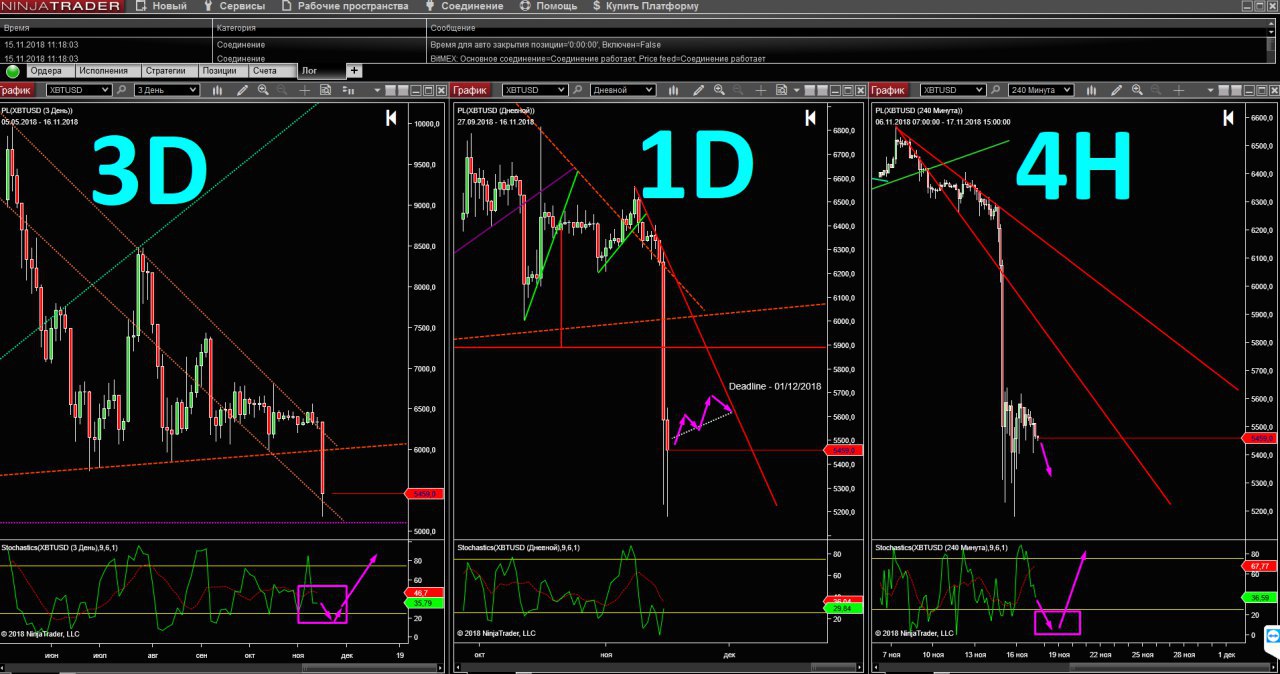Click zoom in icon in 240 Минута chart
1280x674 pixels.
tap(1137, 90)
